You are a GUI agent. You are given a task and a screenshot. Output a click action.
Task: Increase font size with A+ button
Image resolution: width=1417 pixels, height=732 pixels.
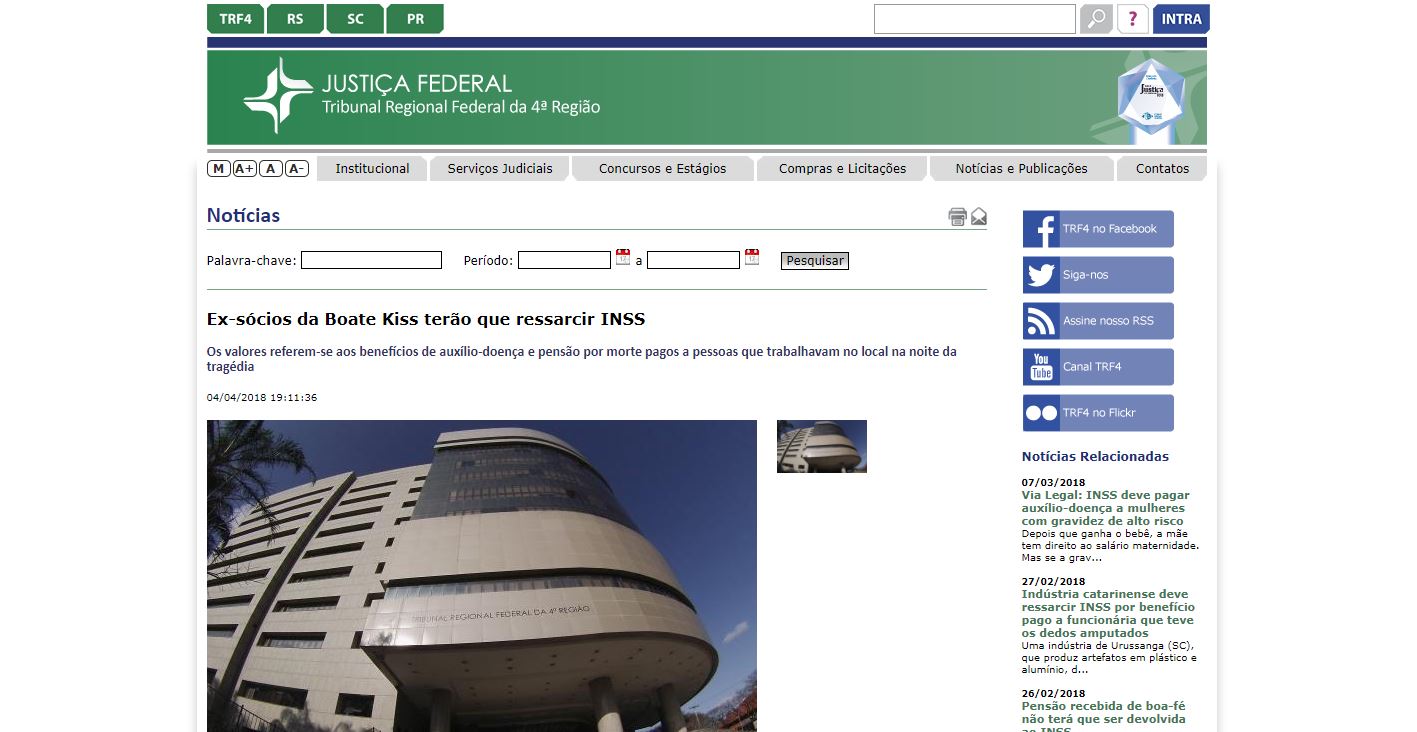[245, 168]
